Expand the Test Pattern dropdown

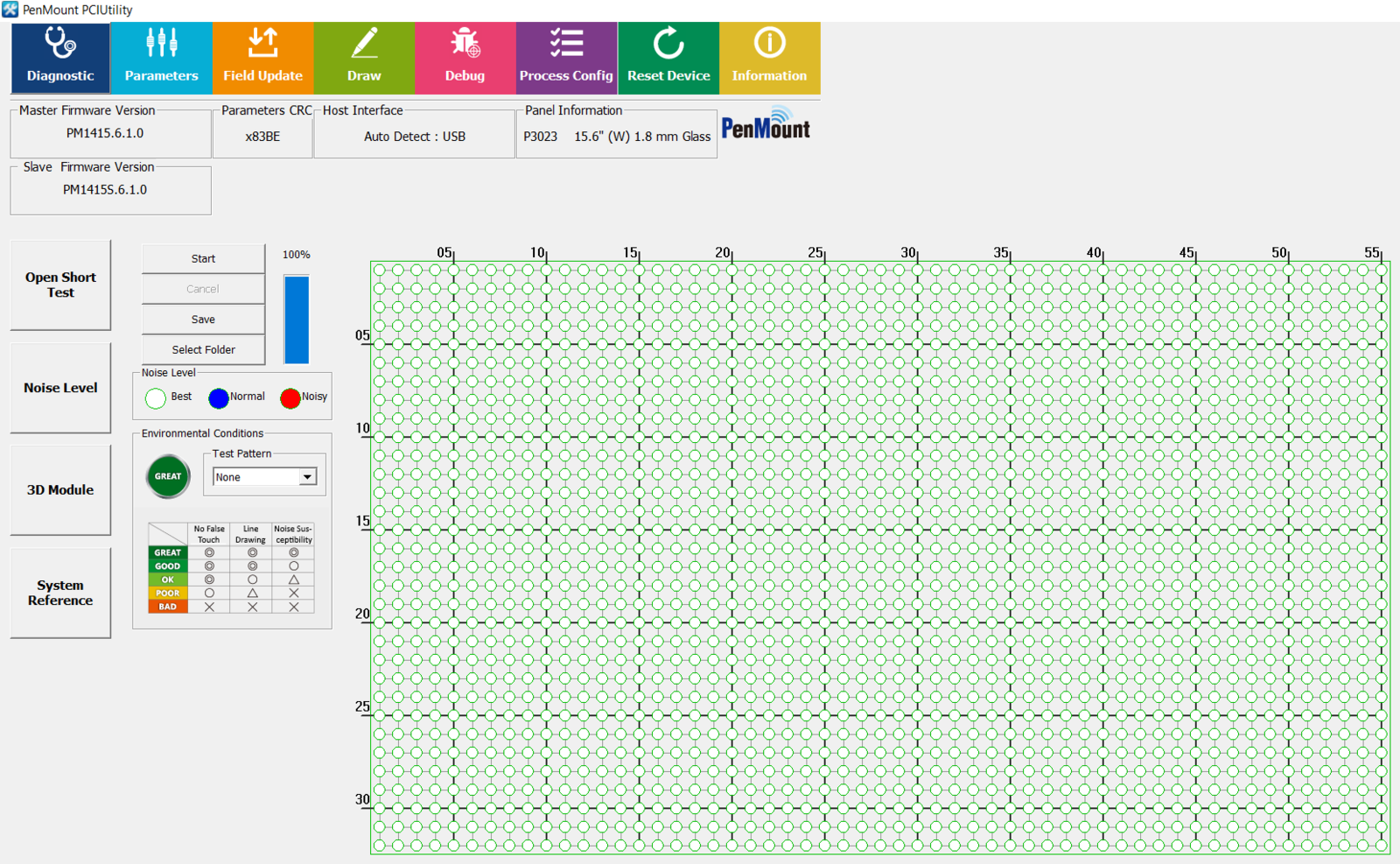(x=307, y=477)
